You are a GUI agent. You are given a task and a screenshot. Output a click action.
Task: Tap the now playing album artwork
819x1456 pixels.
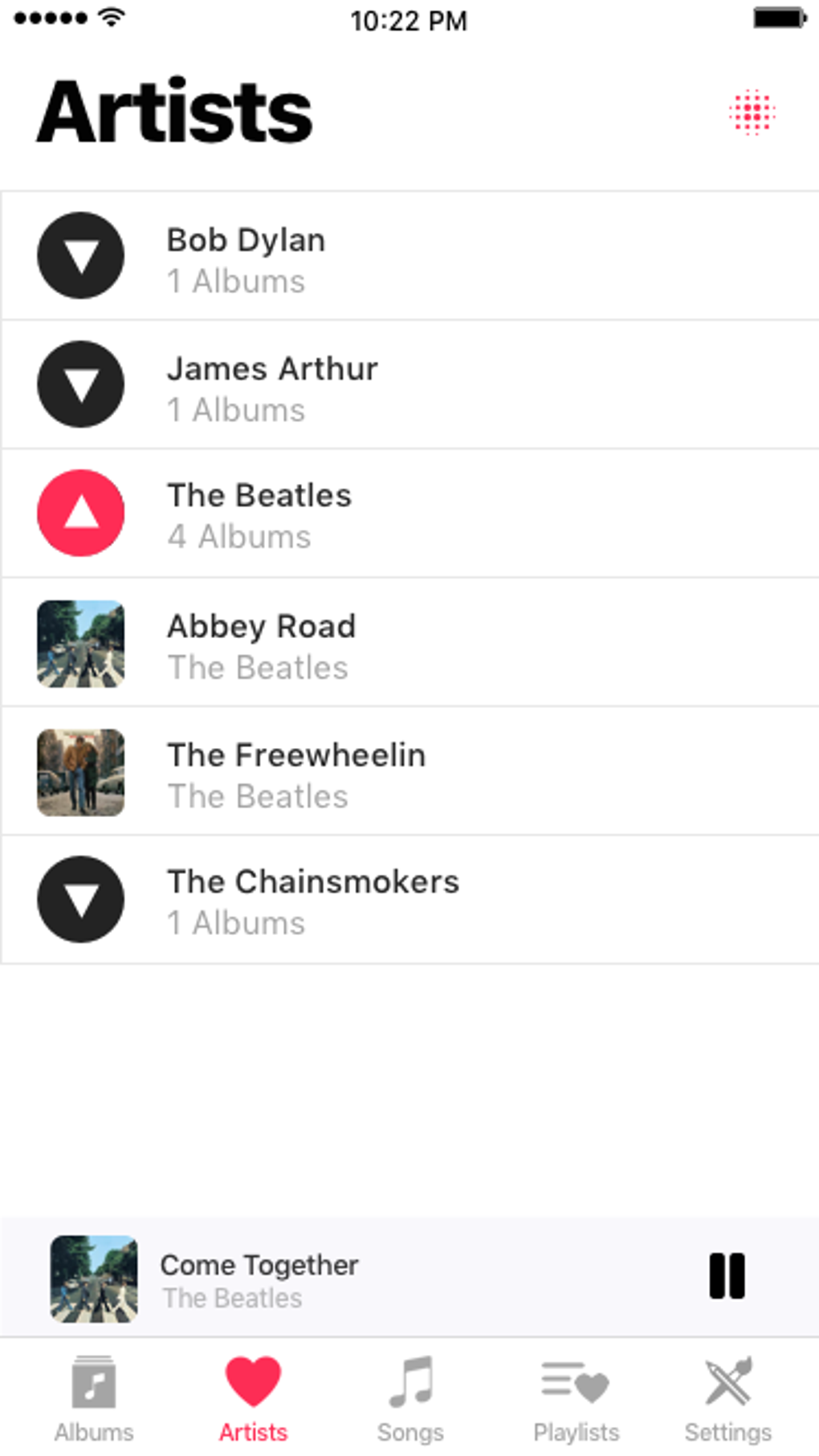(x=94, y=1279)
